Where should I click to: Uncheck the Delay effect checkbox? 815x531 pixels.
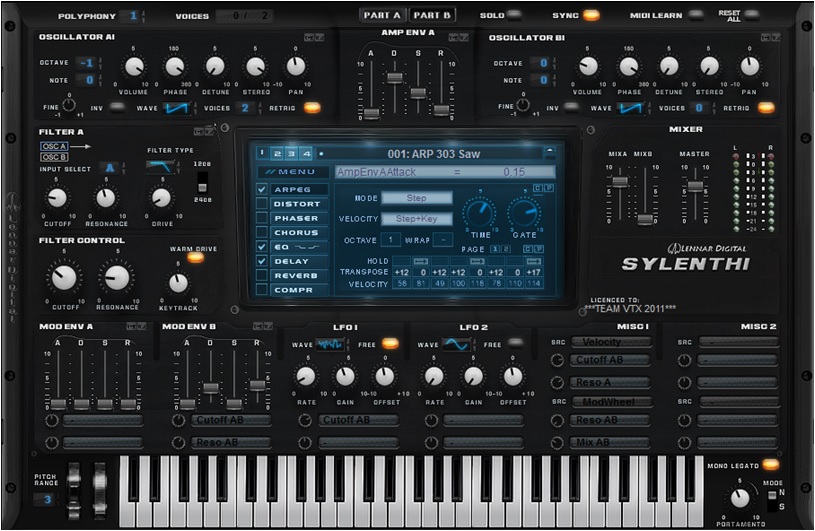[x=262, y=260]
